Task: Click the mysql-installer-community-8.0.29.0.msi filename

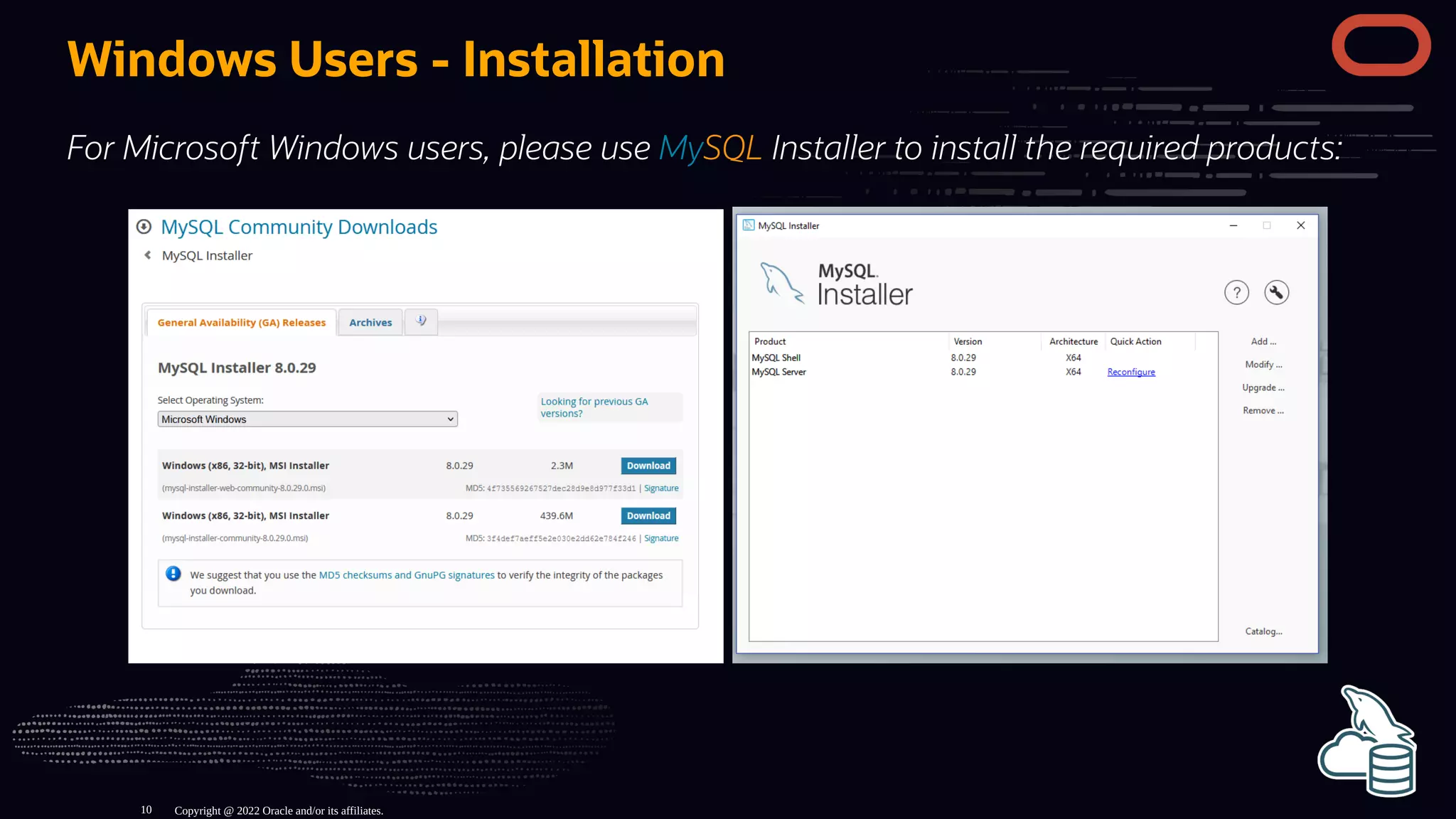Action: [x=235, y=538]
